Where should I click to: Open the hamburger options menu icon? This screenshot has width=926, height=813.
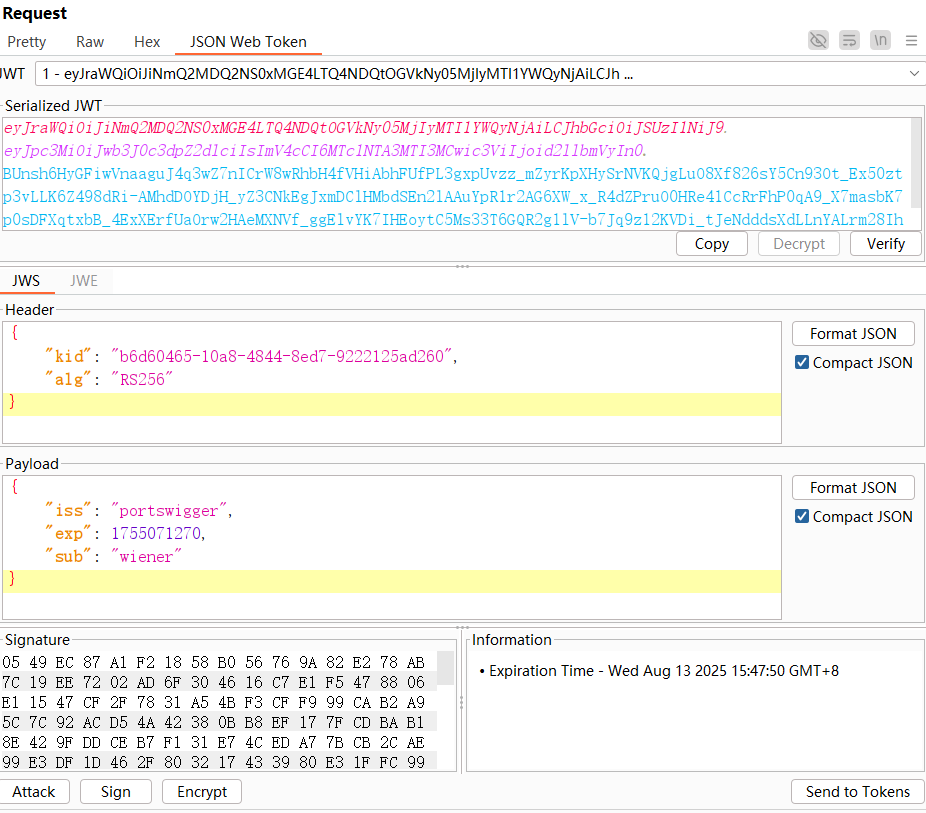[x=911, y=40]
